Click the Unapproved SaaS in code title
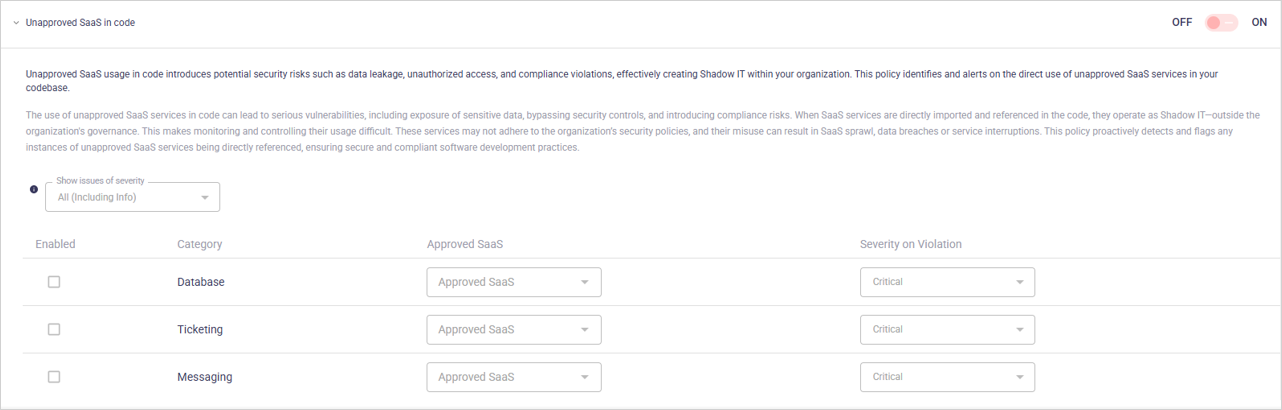This screenshot has width=1282, height=410. pyautogui.click(x=80, y=22)
